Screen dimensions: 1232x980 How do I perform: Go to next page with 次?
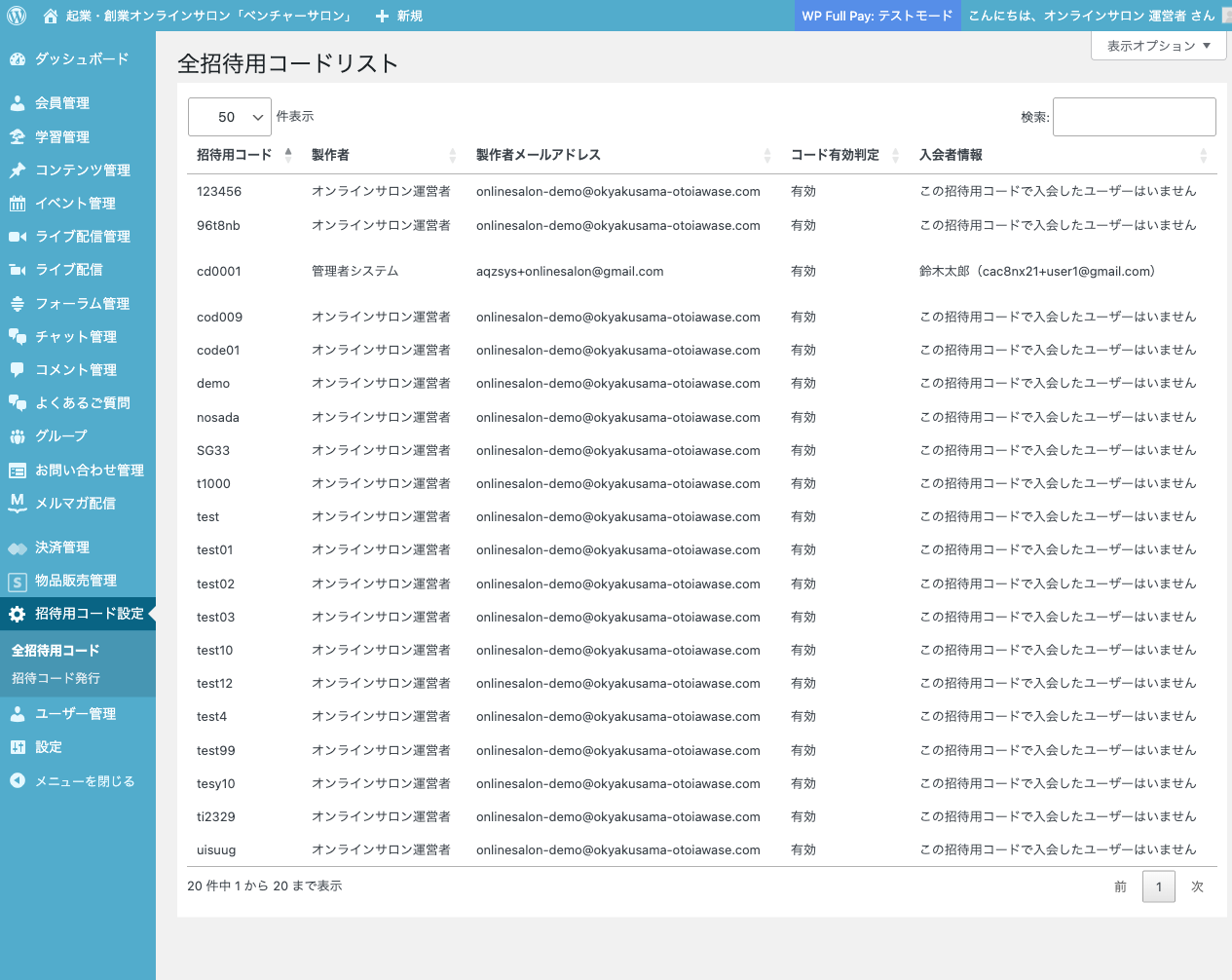point(1197,886)
